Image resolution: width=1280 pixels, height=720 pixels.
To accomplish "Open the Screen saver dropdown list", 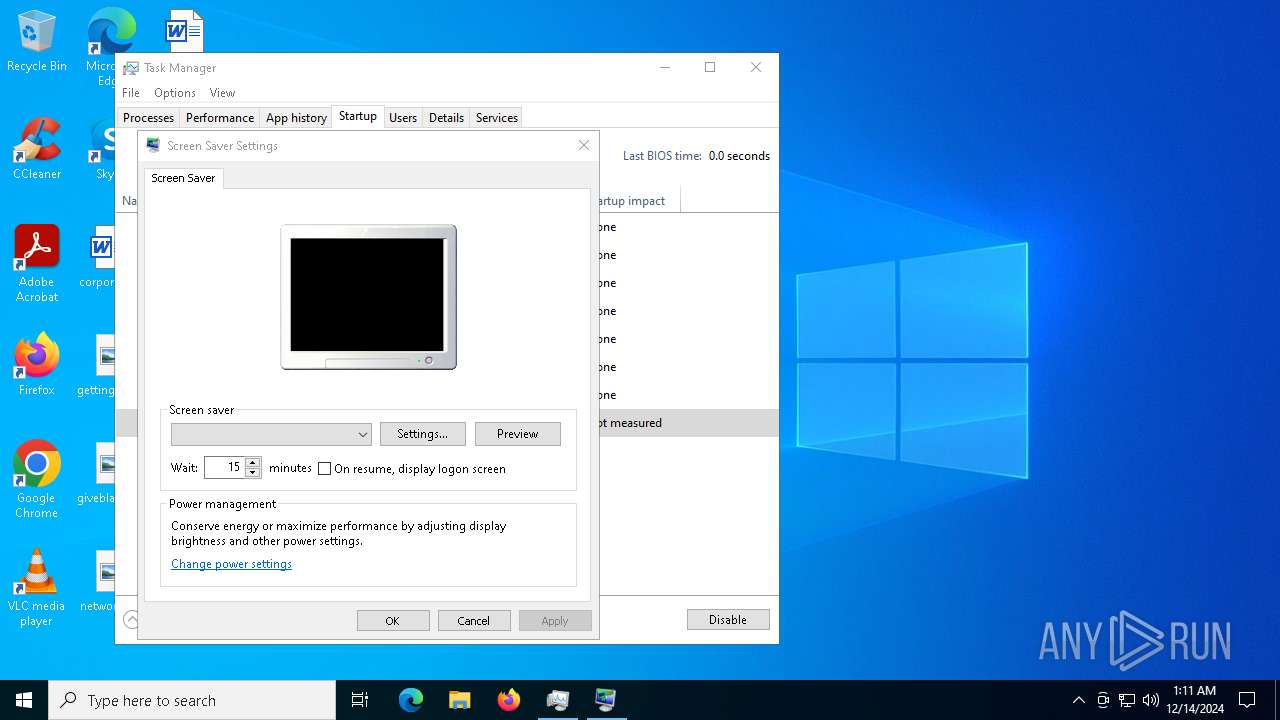I will 271,434.
